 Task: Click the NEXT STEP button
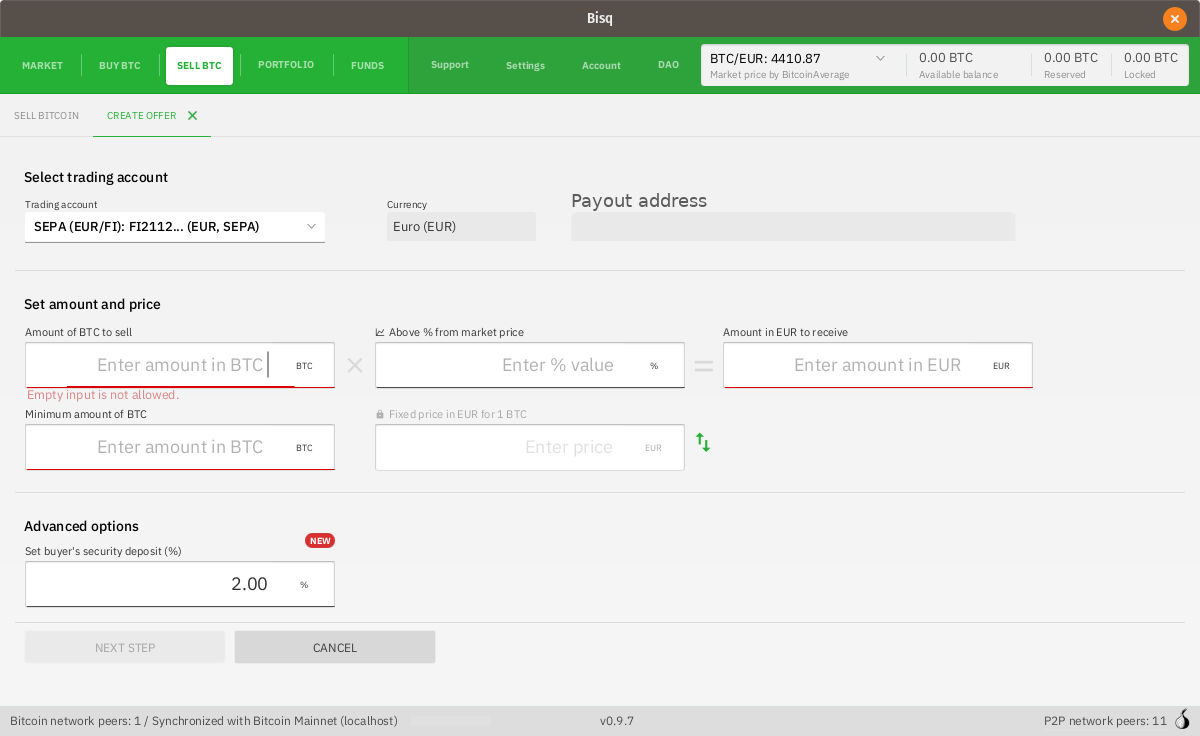pos(125,647)
